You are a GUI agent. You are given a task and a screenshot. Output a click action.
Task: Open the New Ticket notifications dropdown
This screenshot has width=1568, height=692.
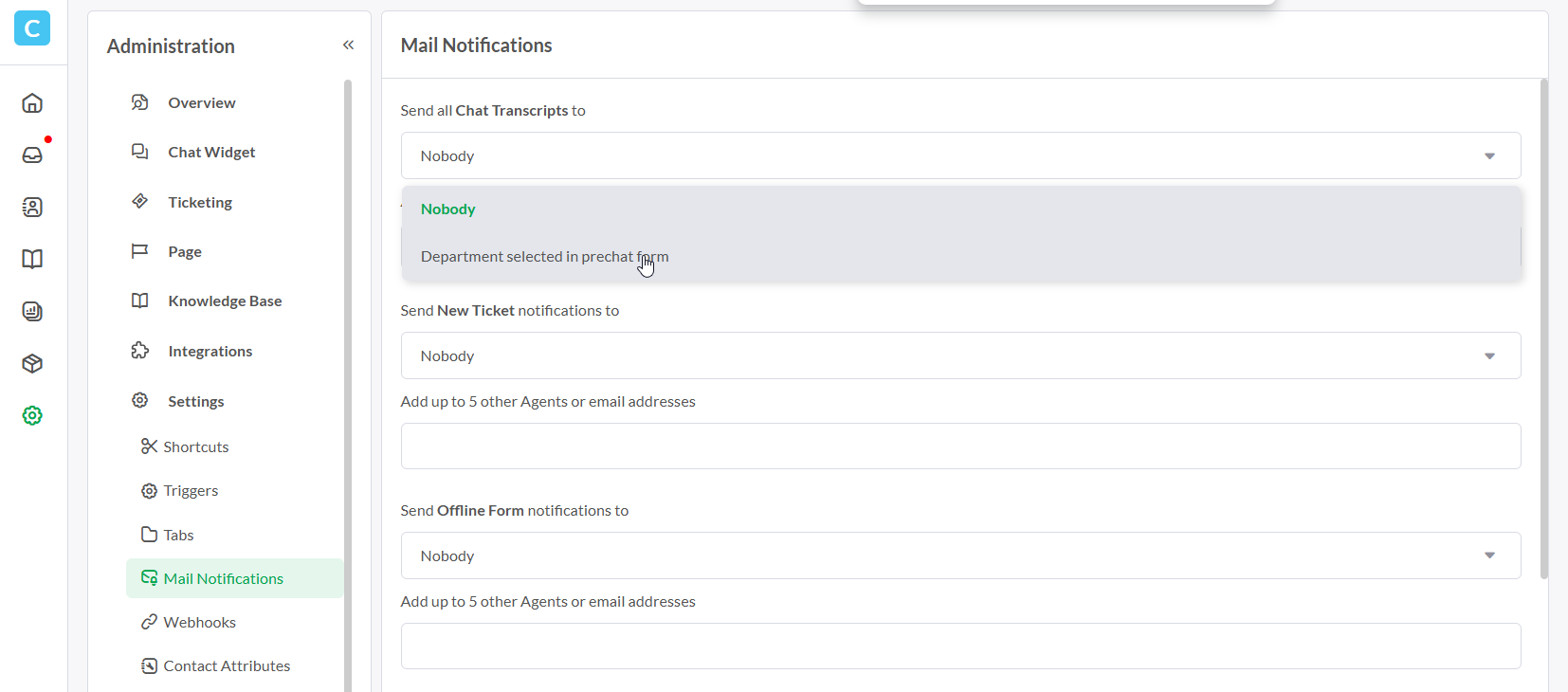click(x=960, y=355)
